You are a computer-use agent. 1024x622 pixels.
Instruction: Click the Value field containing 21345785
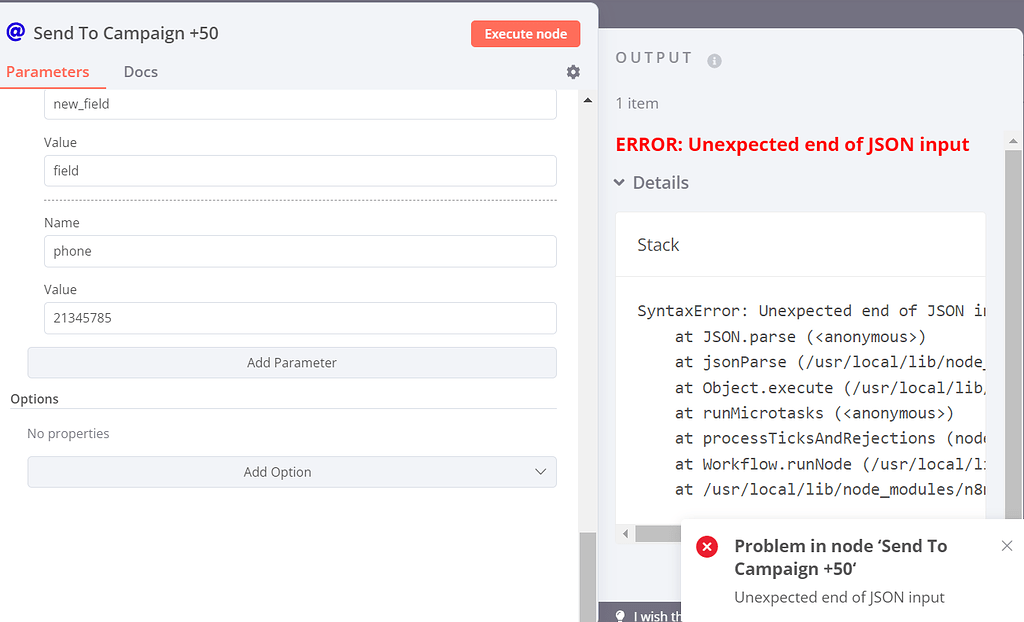point(300,318)
